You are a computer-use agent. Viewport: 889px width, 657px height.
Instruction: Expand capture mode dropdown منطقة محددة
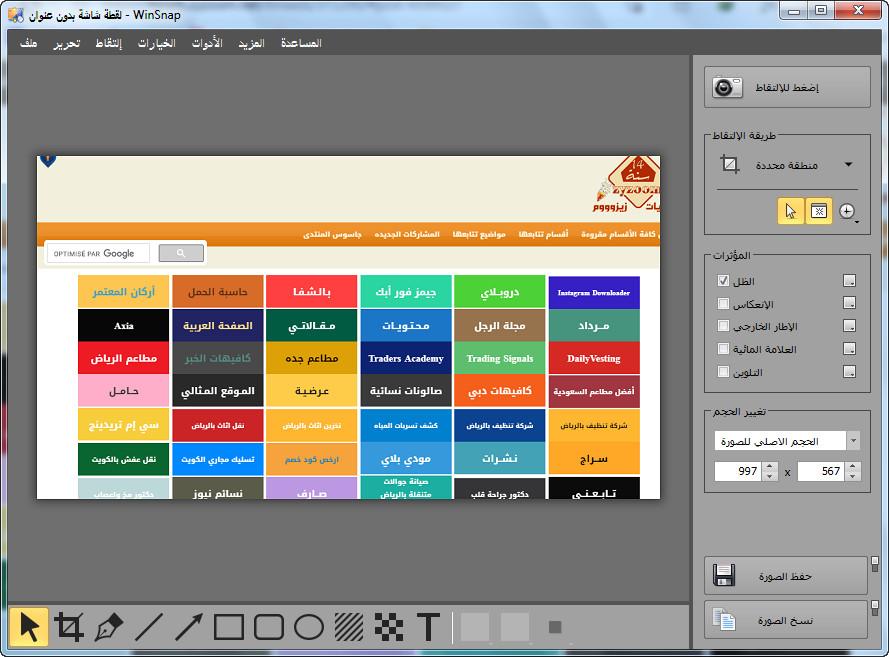pyautogui.click(x=848, y=165)
